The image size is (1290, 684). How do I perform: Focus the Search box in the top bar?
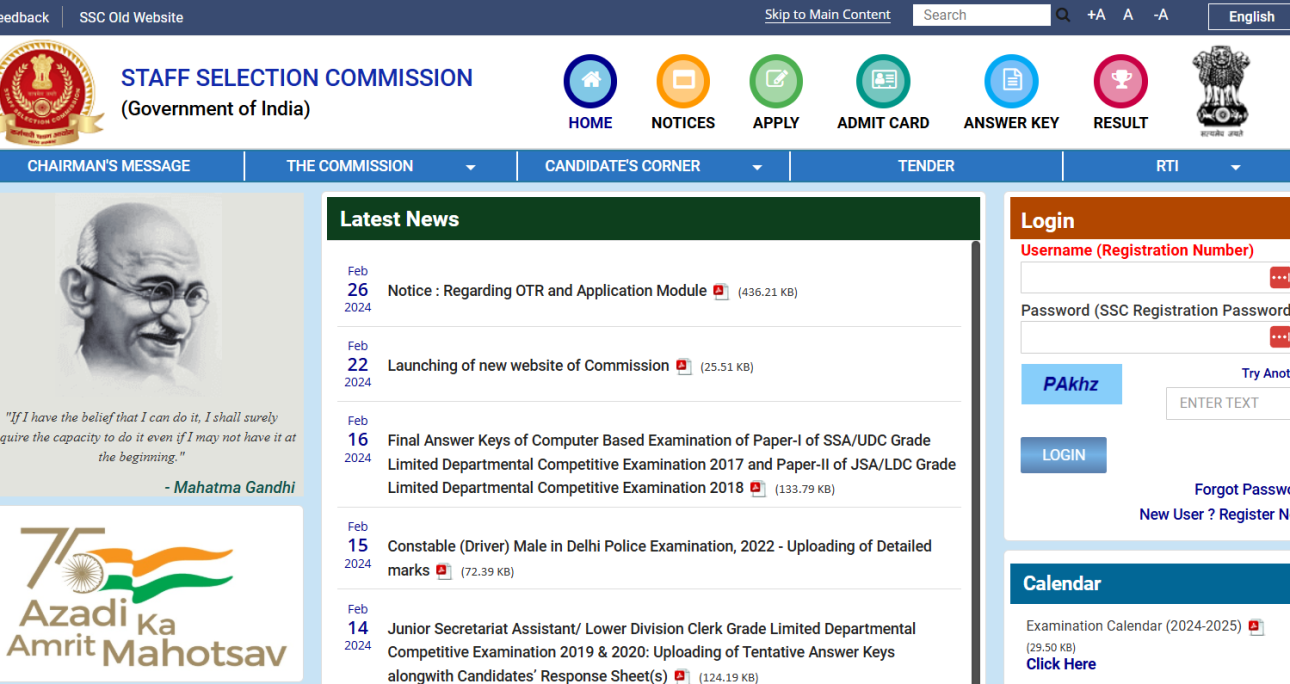click(x=982, y=15)
